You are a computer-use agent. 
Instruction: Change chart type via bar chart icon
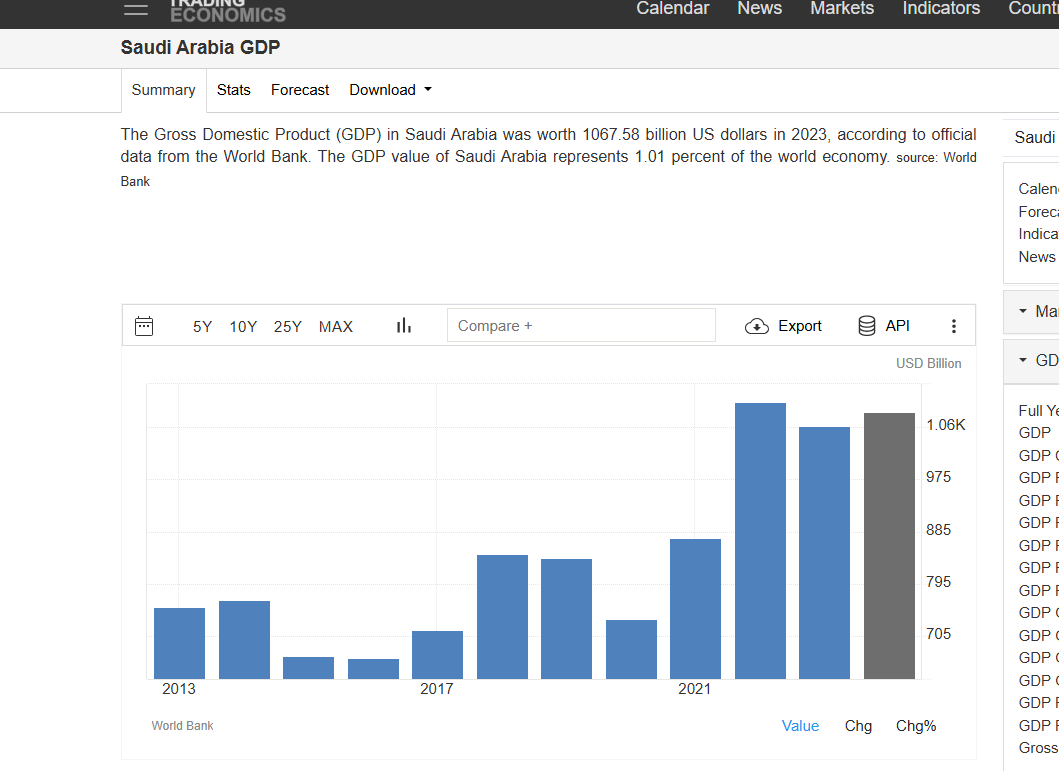[x=404, y=326]
